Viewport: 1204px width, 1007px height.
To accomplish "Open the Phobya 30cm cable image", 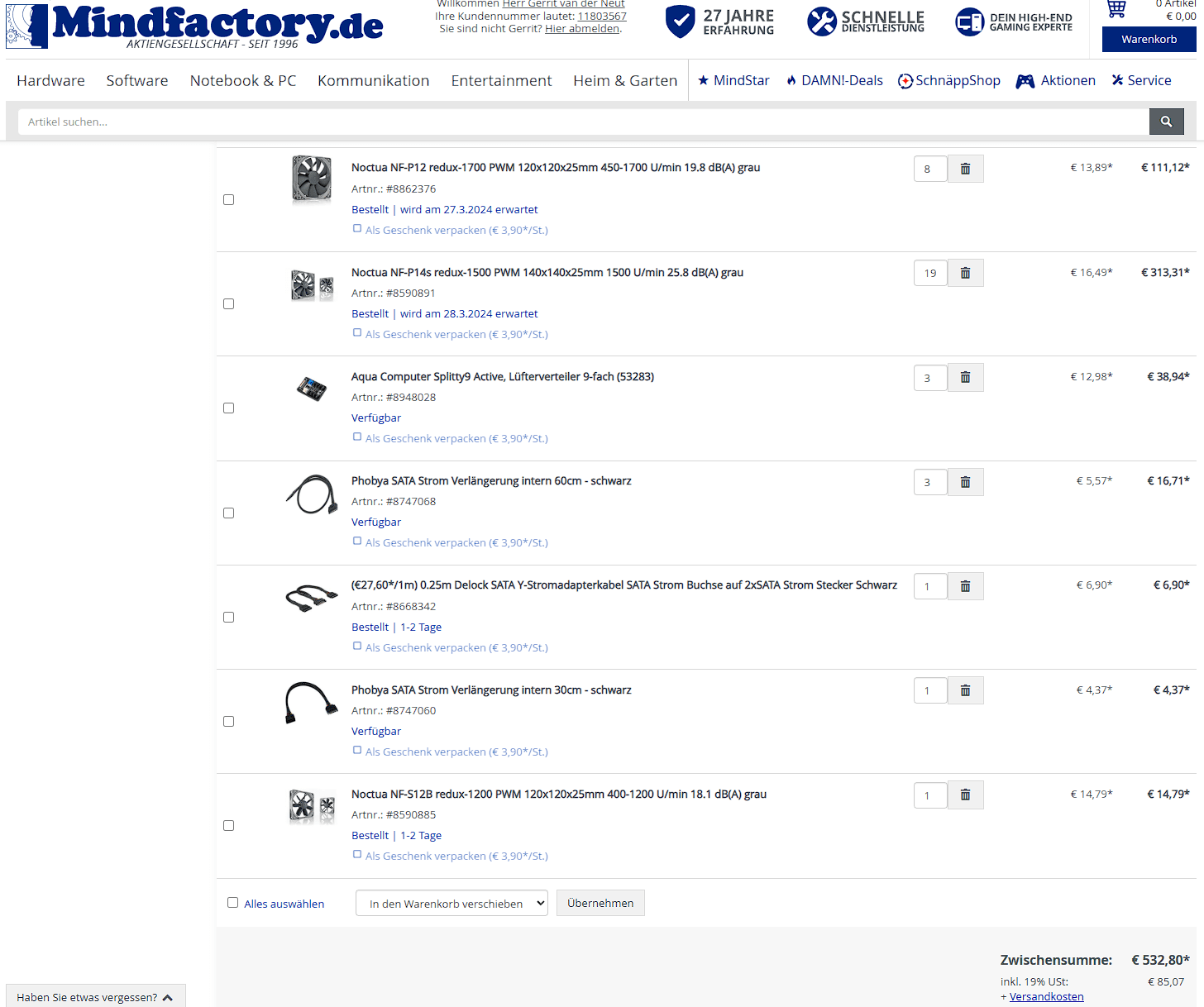I will pos(312,703).
